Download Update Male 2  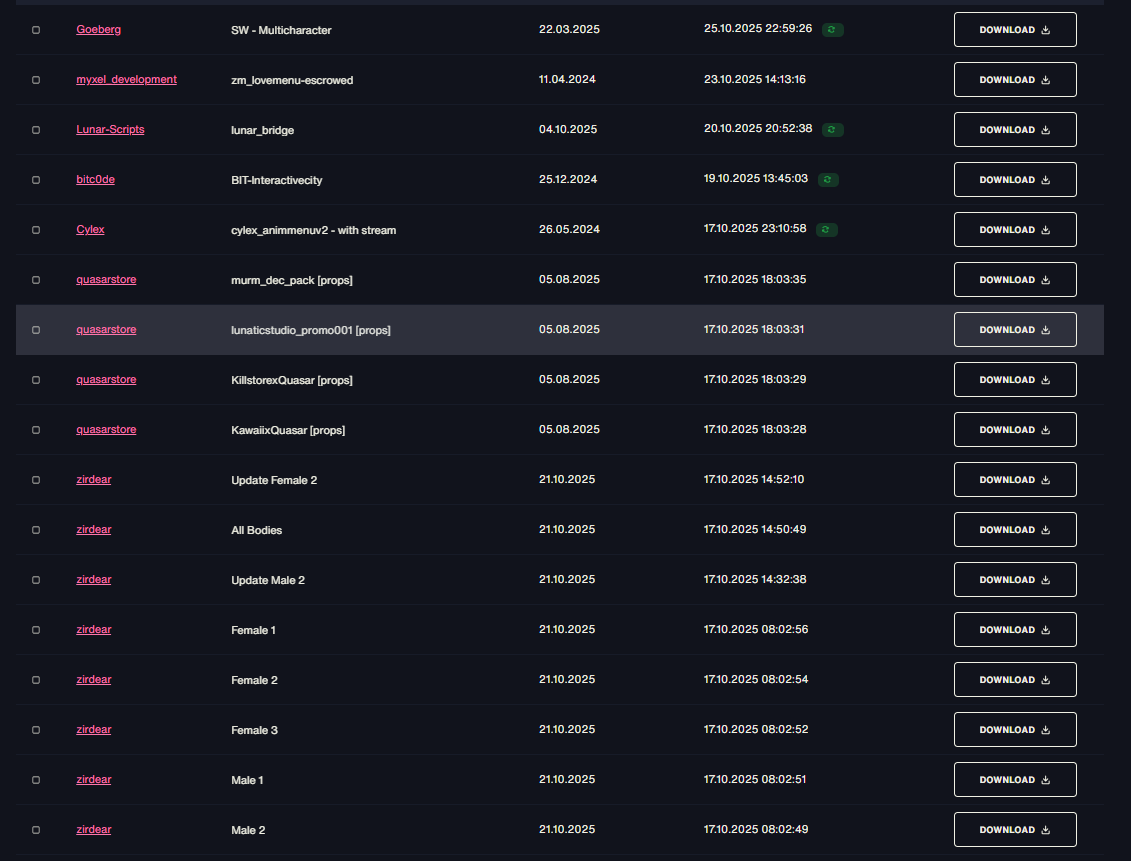[x=1015, y=580]
